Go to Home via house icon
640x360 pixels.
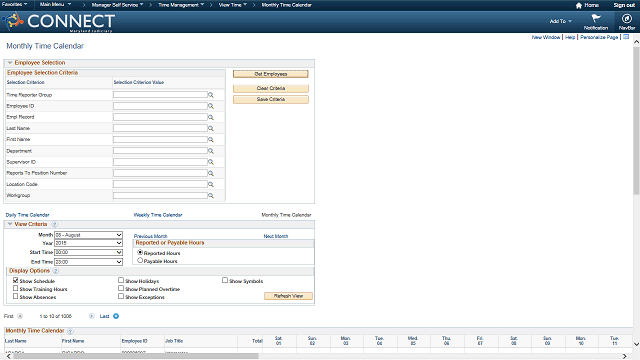579,5
